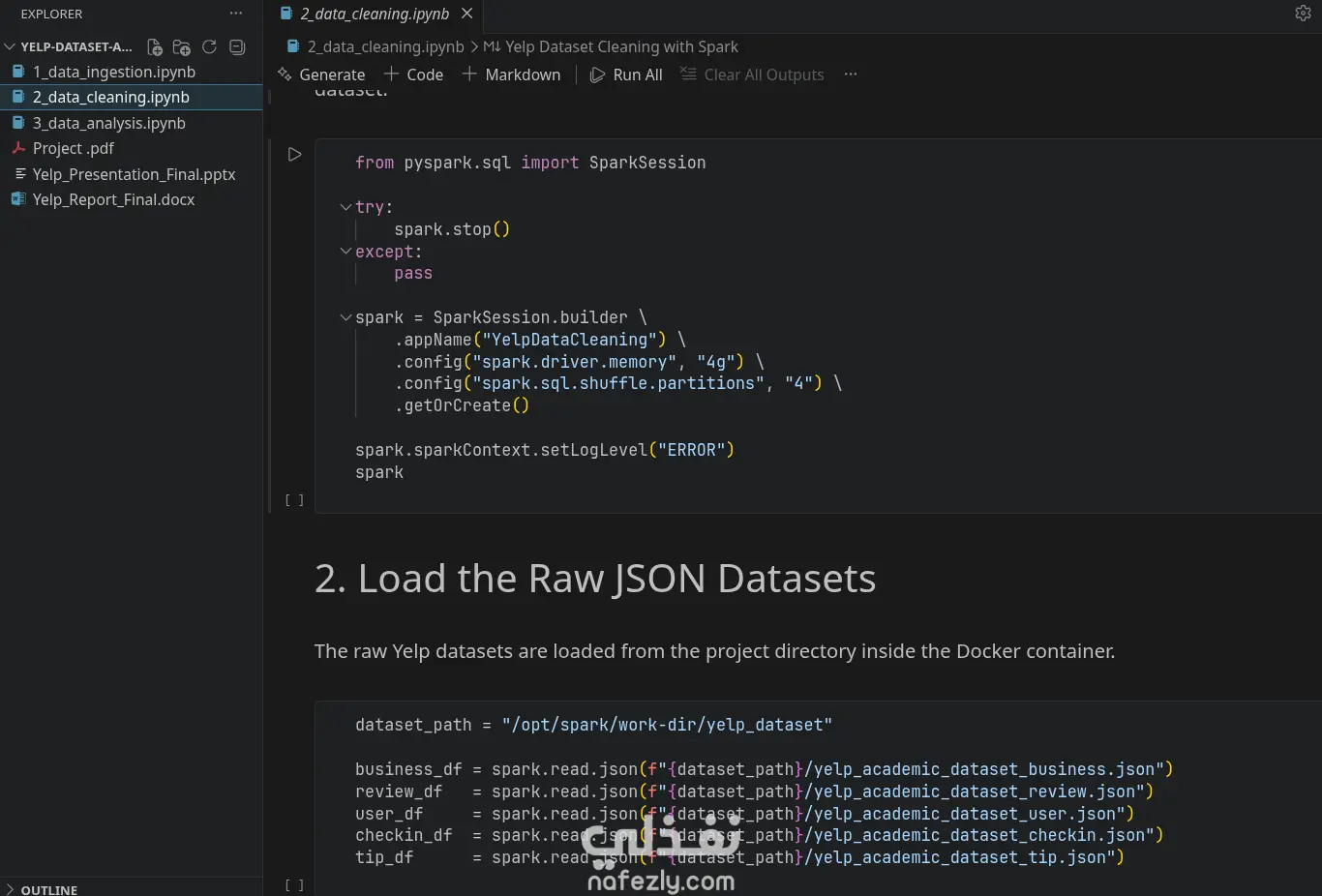Fold the except block in the code
1322x896 pixels.
point(346,252)
